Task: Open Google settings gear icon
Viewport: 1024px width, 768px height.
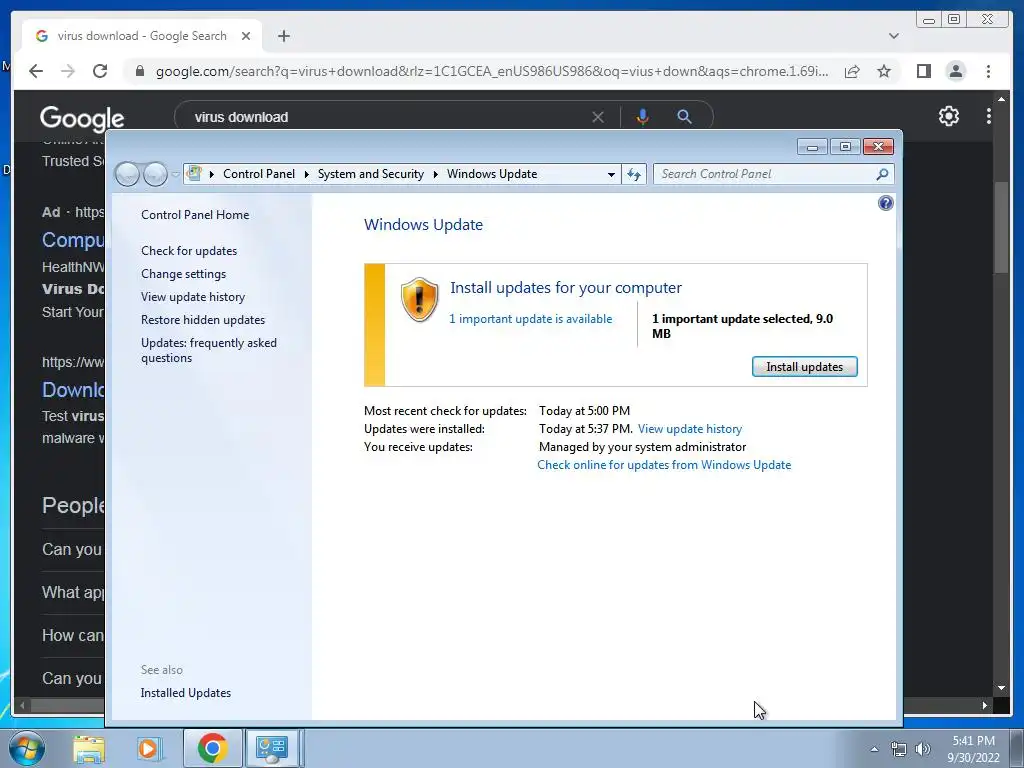Action: point(948,116)
